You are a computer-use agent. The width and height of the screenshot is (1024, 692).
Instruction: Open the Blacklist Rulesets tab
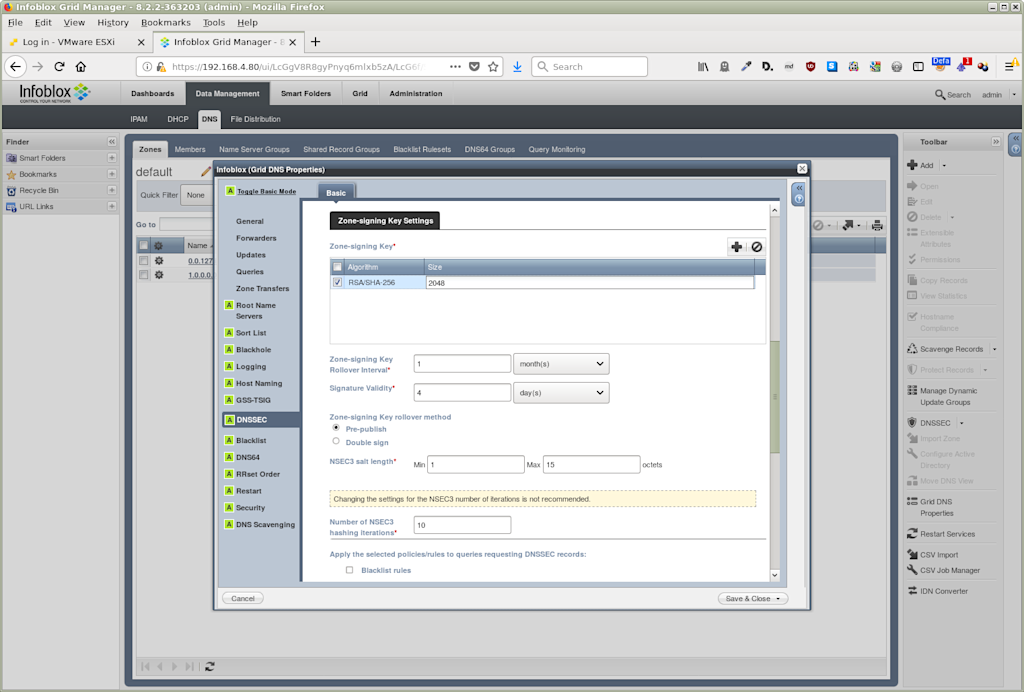pyautogui.click(x=422, y=149)
